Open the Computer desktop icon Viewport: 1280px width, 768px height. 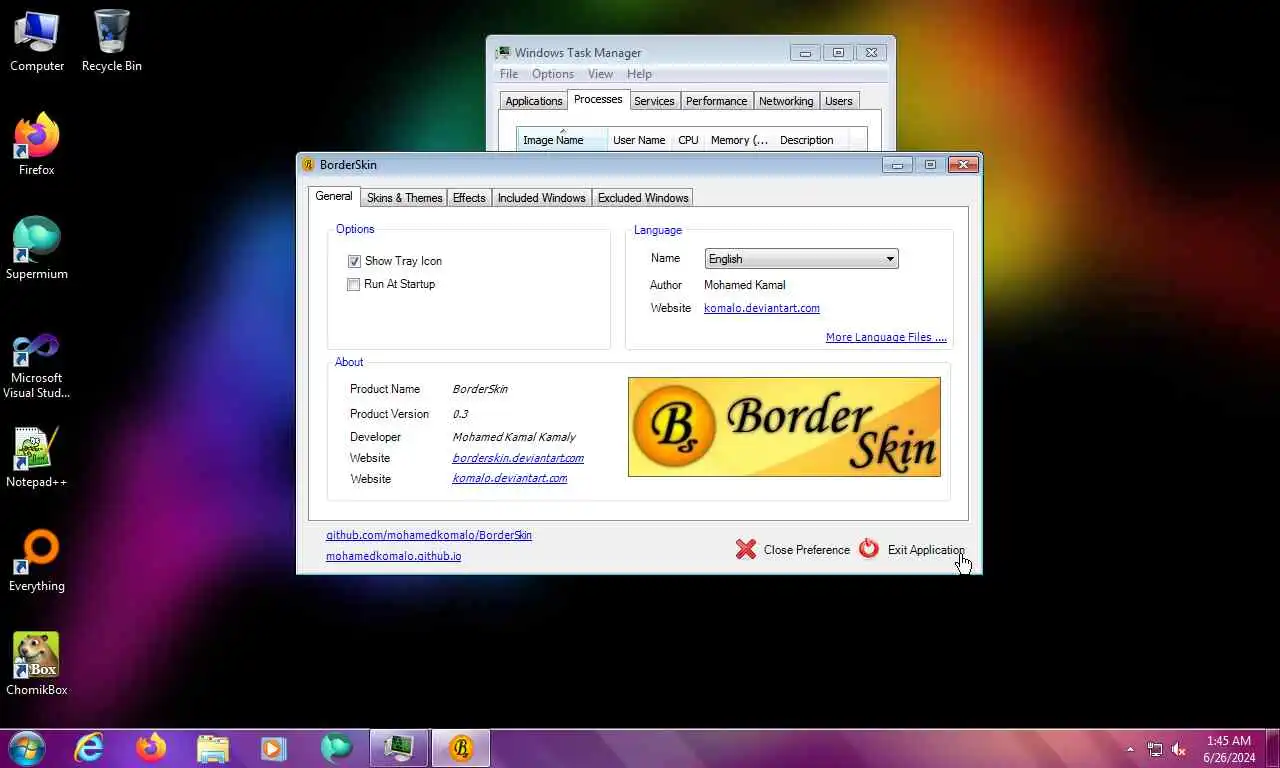[37, 41]
